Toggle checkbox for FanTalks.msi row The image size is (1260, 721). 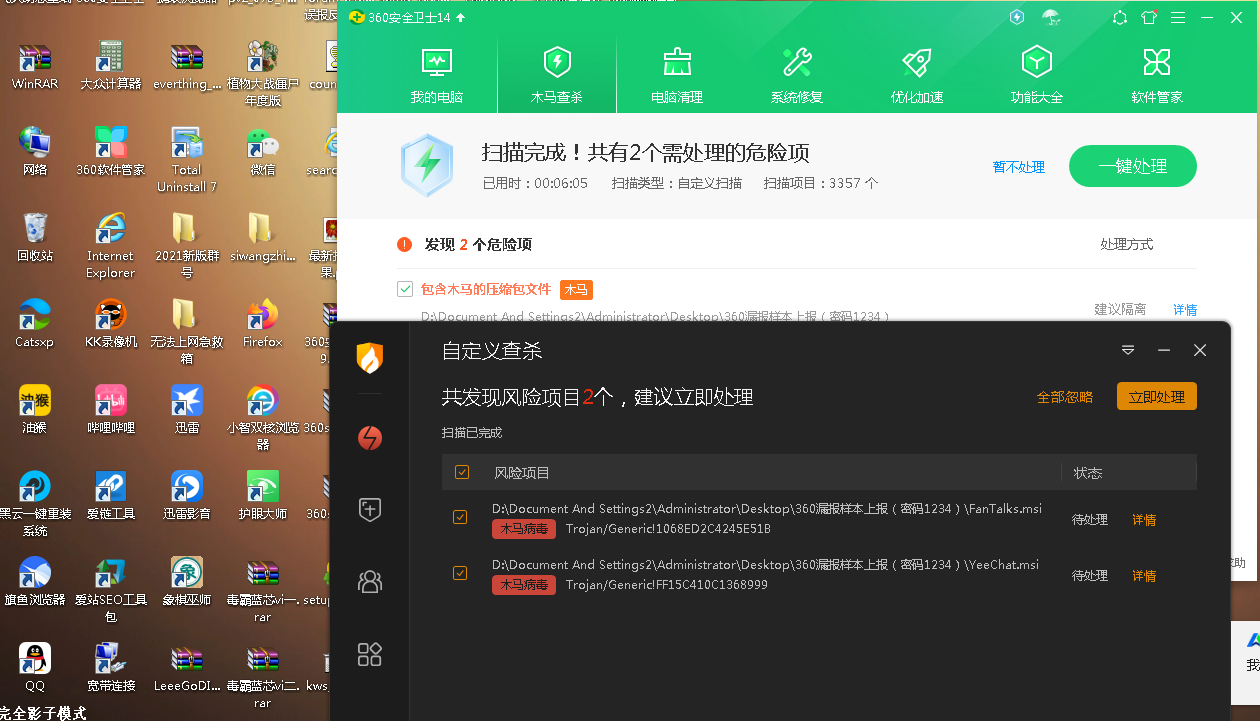tap(460, 517)
